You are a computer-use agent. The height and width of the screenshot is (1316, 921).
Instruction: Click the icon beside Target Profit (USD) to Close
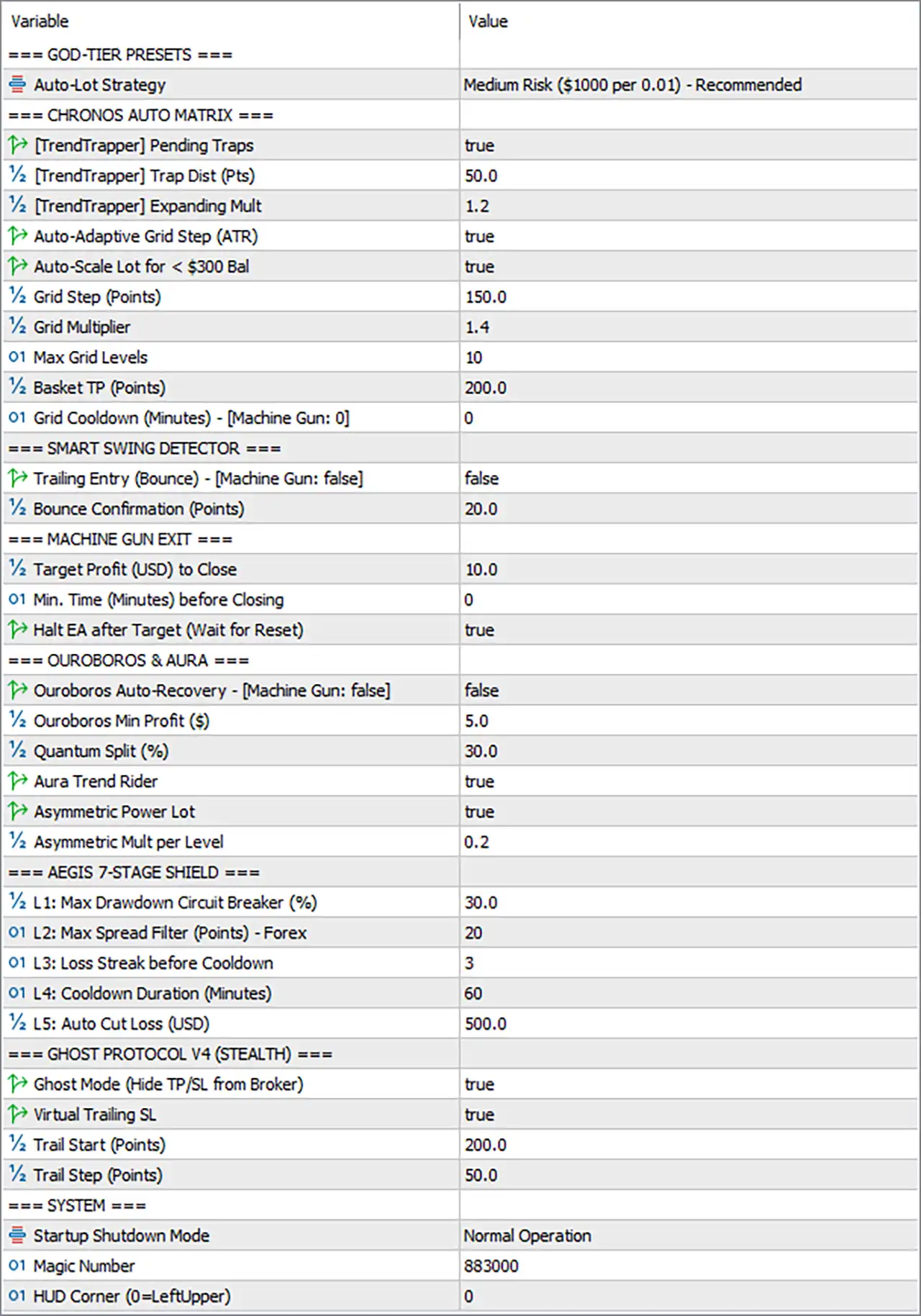tap(17, 568)
